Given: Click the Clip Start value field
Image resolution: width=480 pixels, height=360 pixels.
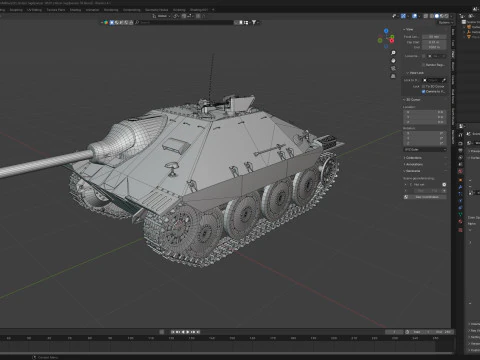Looking at the screenshot, I should (x=434, y=42).
